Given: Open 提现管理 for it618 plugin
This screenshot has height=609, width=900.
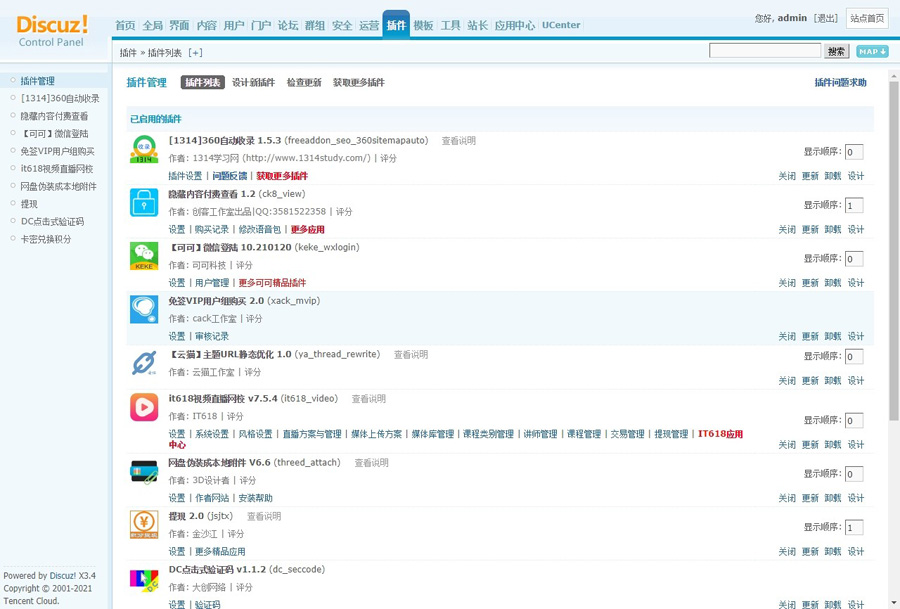Looking at the screenshot, I should [671, 434].
